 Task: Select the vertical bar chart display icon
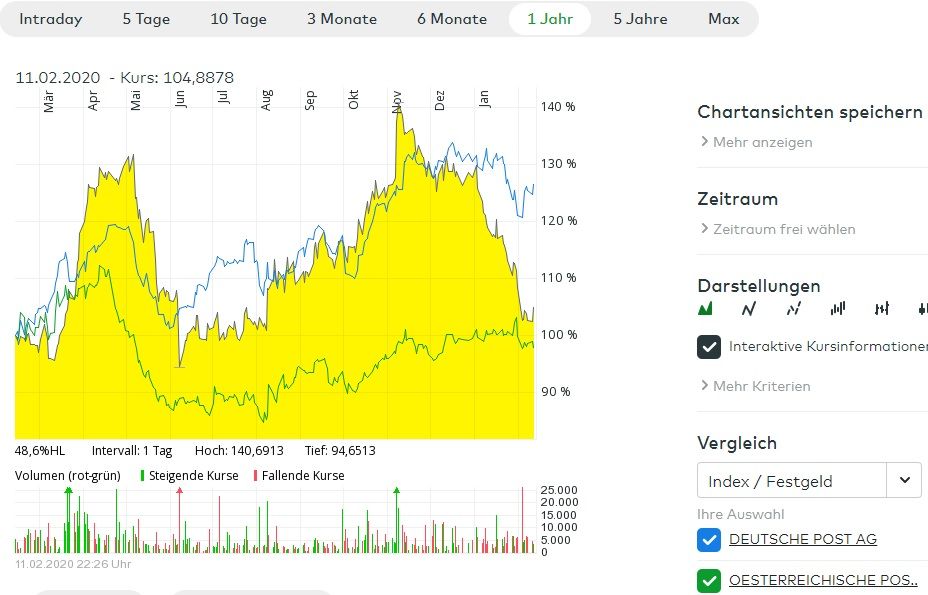[x=838, y=309]
